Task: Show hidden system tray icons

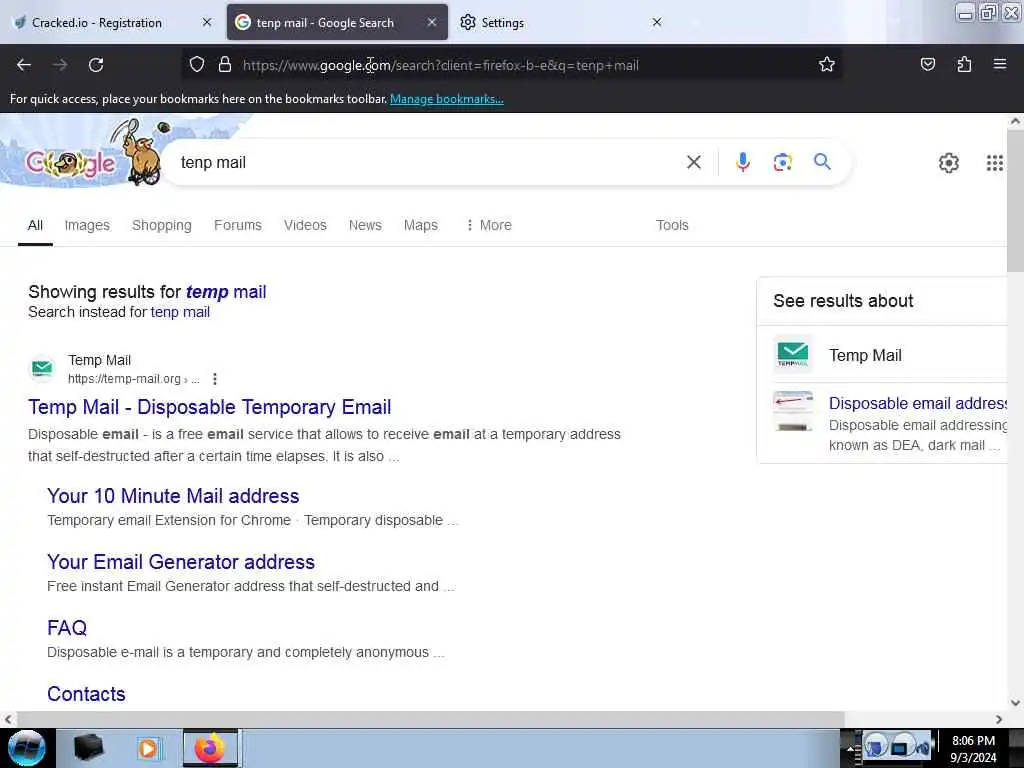Action: [851, 748]
